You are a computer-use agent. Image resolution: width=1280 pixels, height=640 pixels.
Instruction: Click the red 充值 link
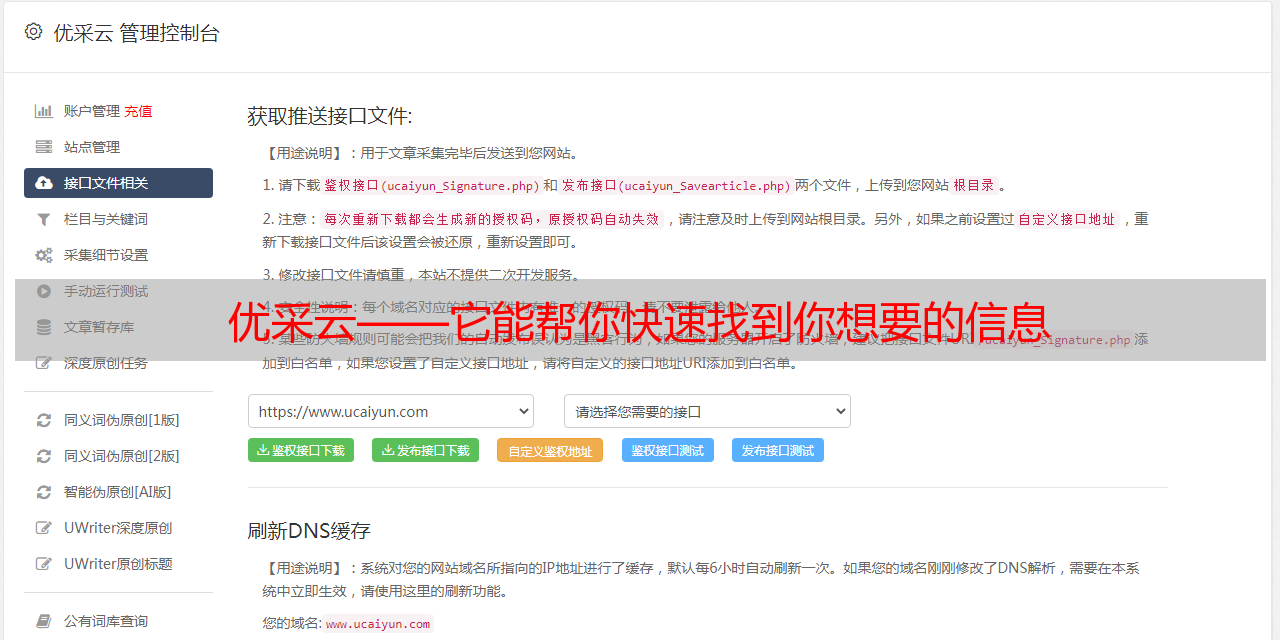[x=139, y=111]
